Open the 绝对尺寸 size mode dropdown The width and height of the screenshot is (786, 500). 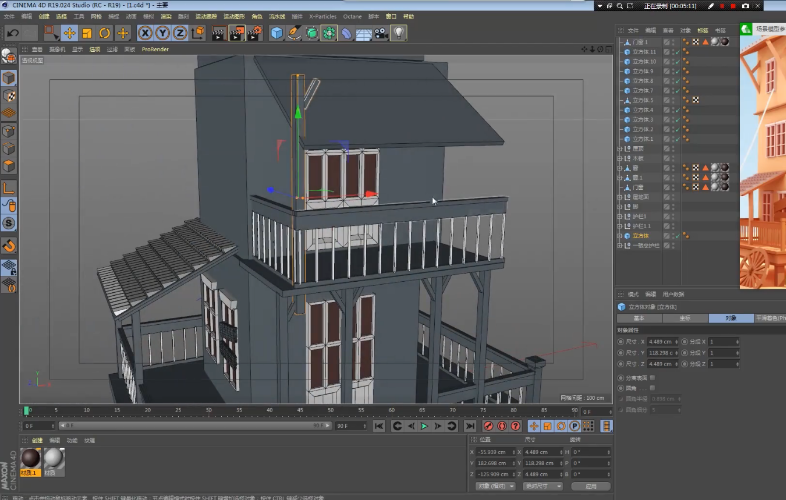(543, 486)
